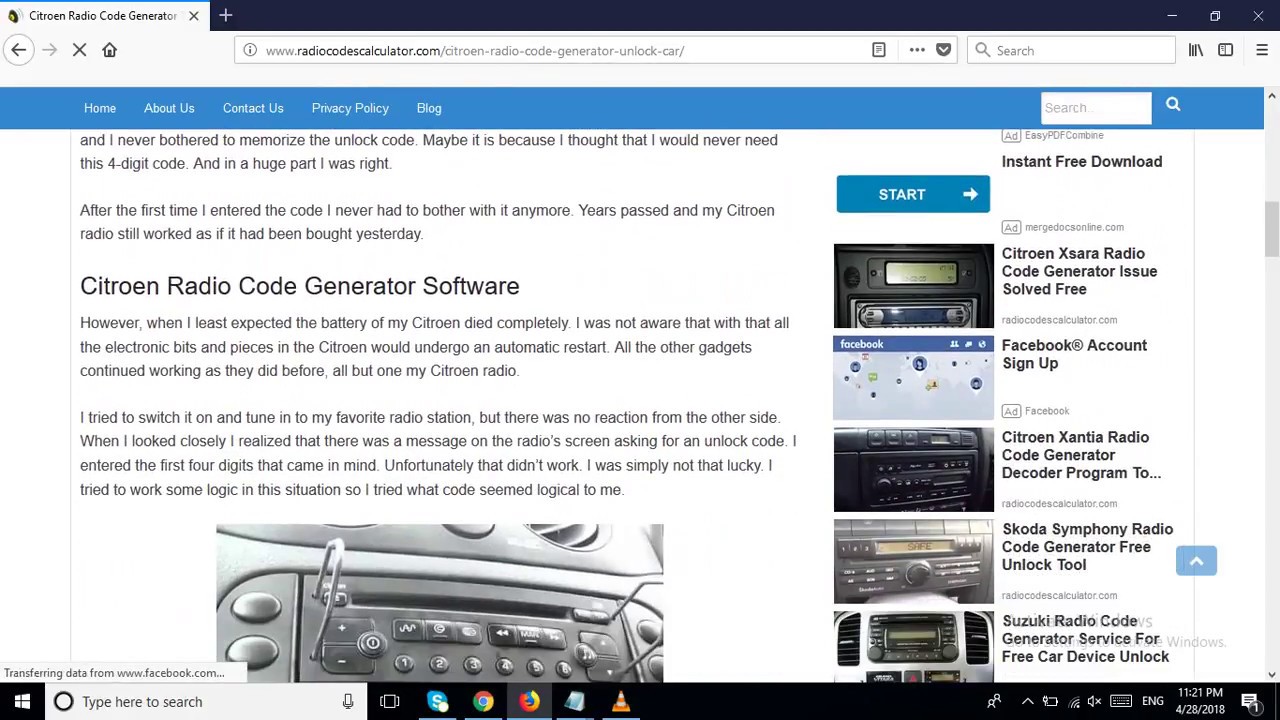Switch the ENG input language

pyautogui.click(x=1153, y=701)
